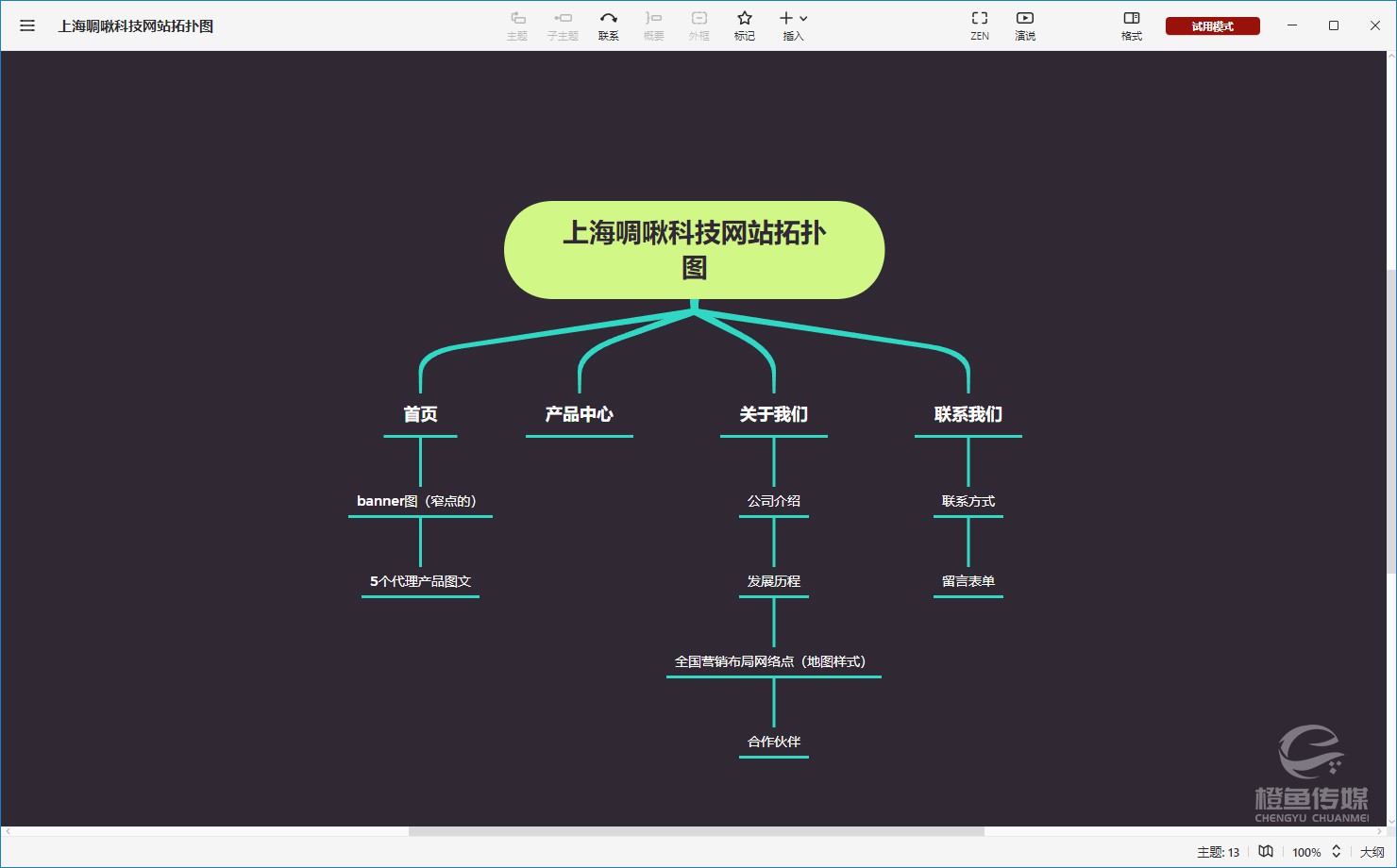1397x868 pixels.
Task: Enter ZEN mode
Action: click(980, 25)
